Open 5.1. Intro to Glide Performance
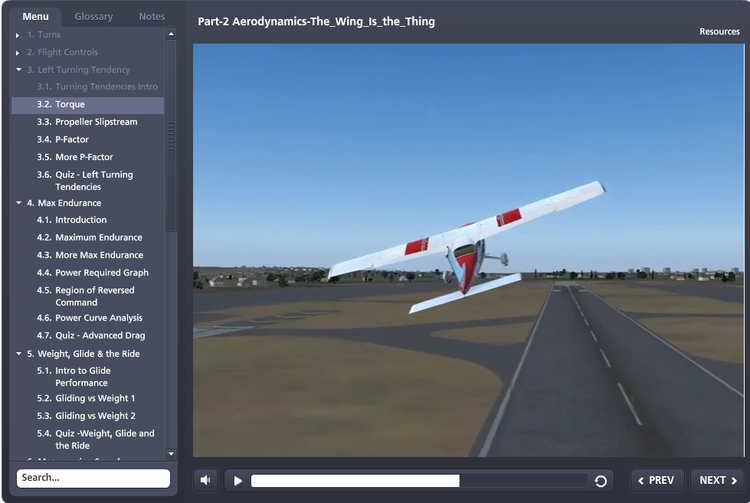The height and width of the screenshot is (503, 750). pyautogui.click(x=74, y=377)
